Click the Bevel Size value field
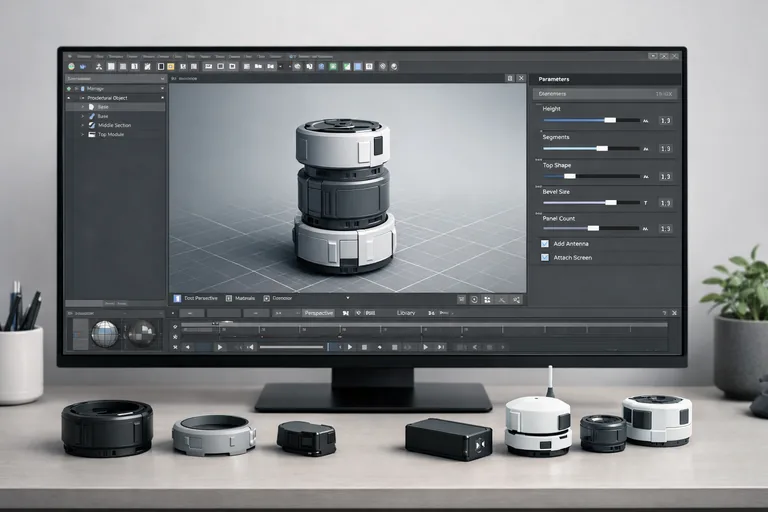 tap(665, 203)
